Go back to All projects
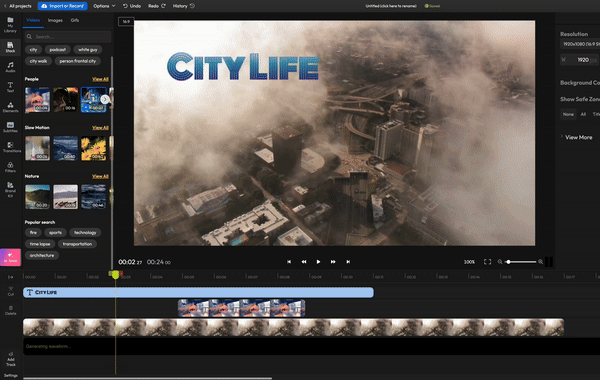The image size is (600, 380). (17, 6)
